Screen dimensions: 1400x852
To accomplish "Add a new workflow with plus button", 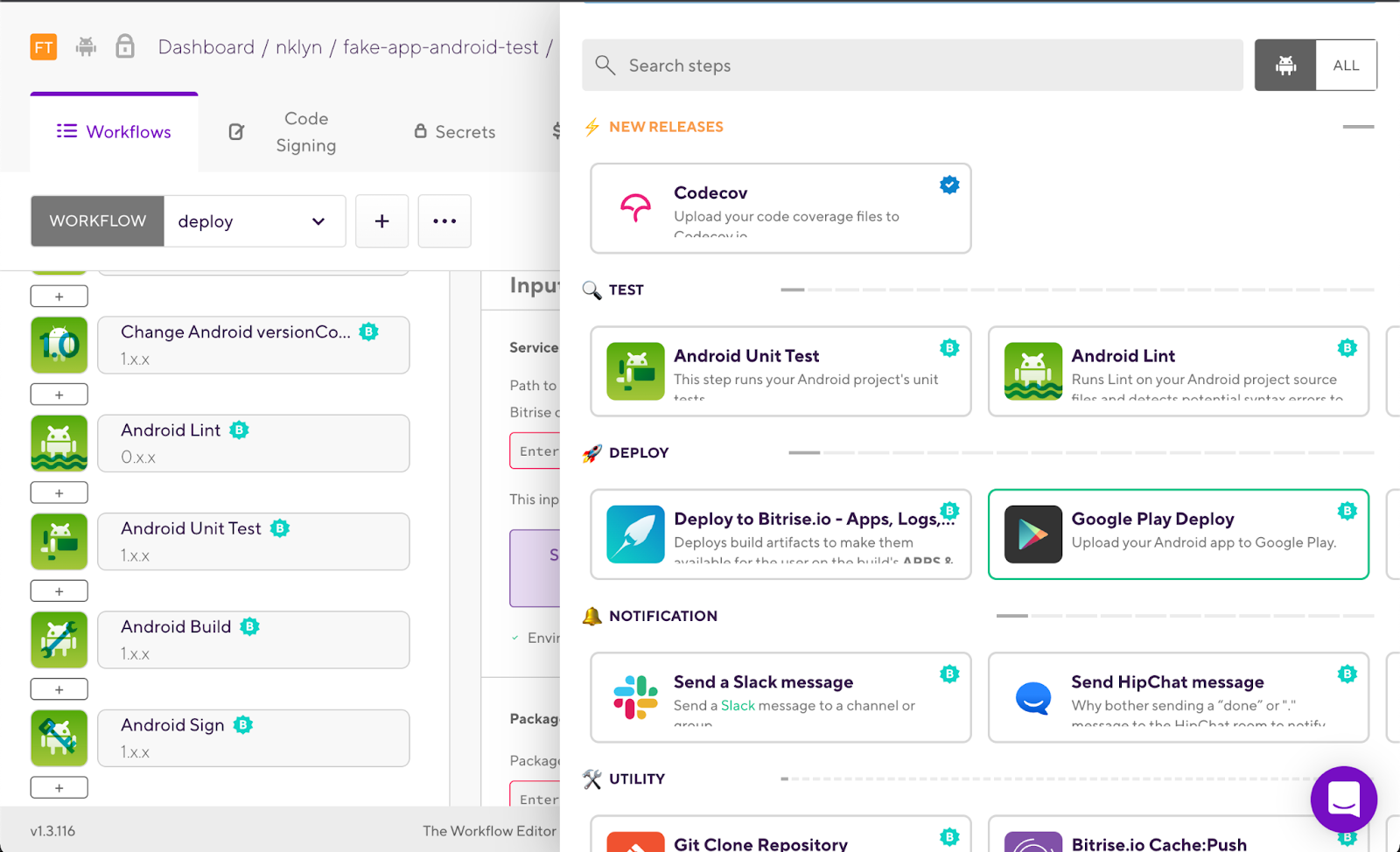I will [381, 221].
